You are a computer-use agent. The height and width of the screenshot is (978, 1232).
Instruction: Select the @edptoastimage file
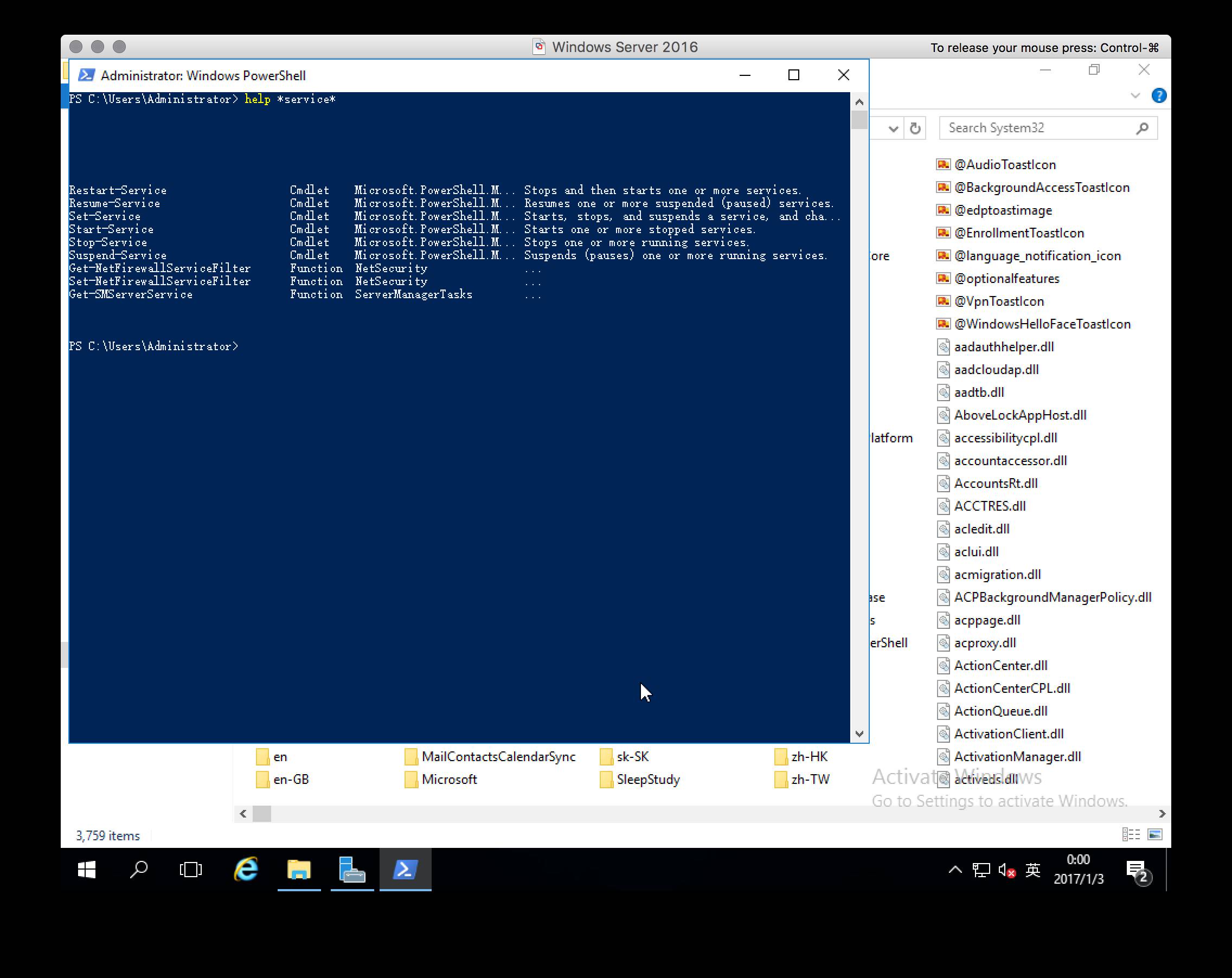[x=995, y=210]
